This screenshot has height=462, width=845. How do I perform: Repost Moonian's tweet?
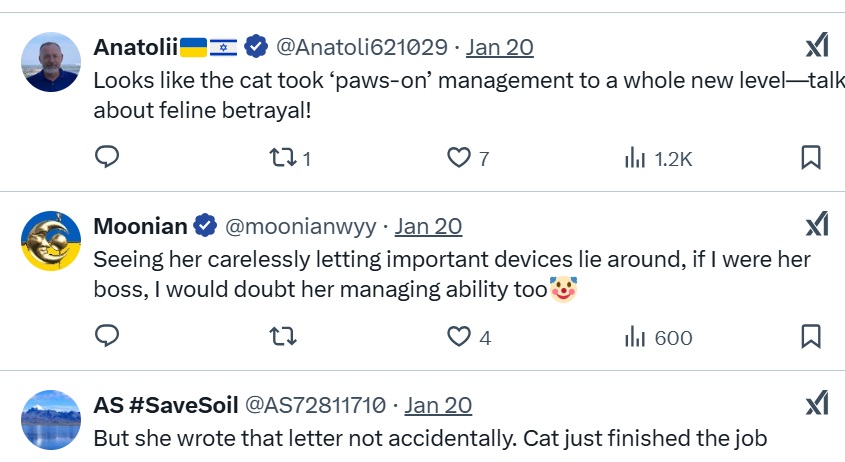[x=283, y=337]
